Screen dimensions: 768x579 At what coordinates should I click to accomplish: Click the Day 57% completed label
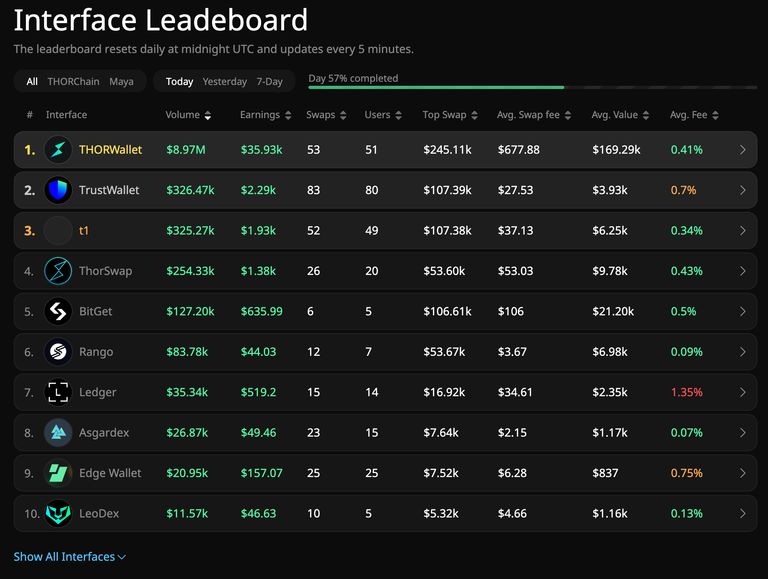[353, 78]
